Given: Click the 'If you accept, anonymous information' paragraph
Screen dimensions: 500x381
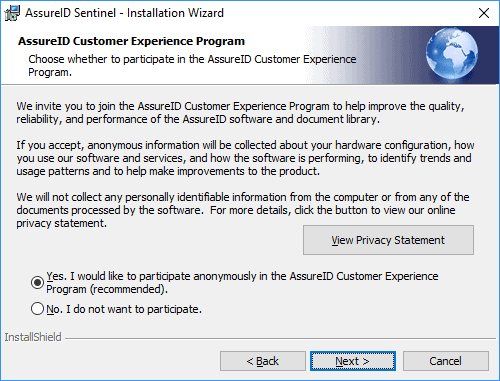Looking at the screenshot, I should pyautogui.click(x=245, y=158).
